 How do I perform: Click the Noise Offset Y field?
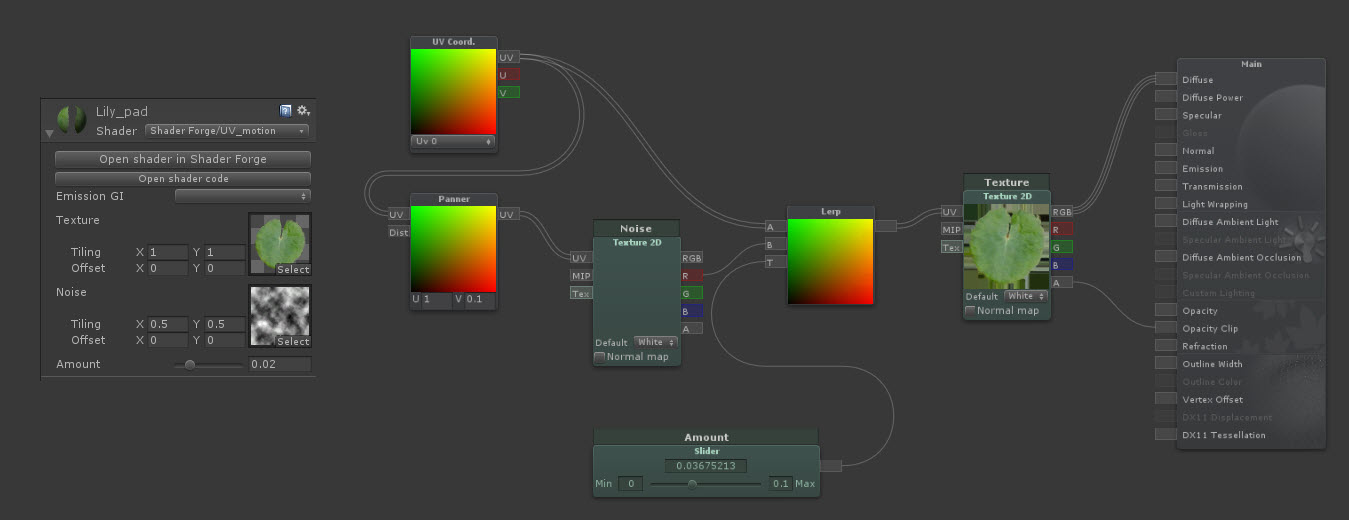point(225,340)
